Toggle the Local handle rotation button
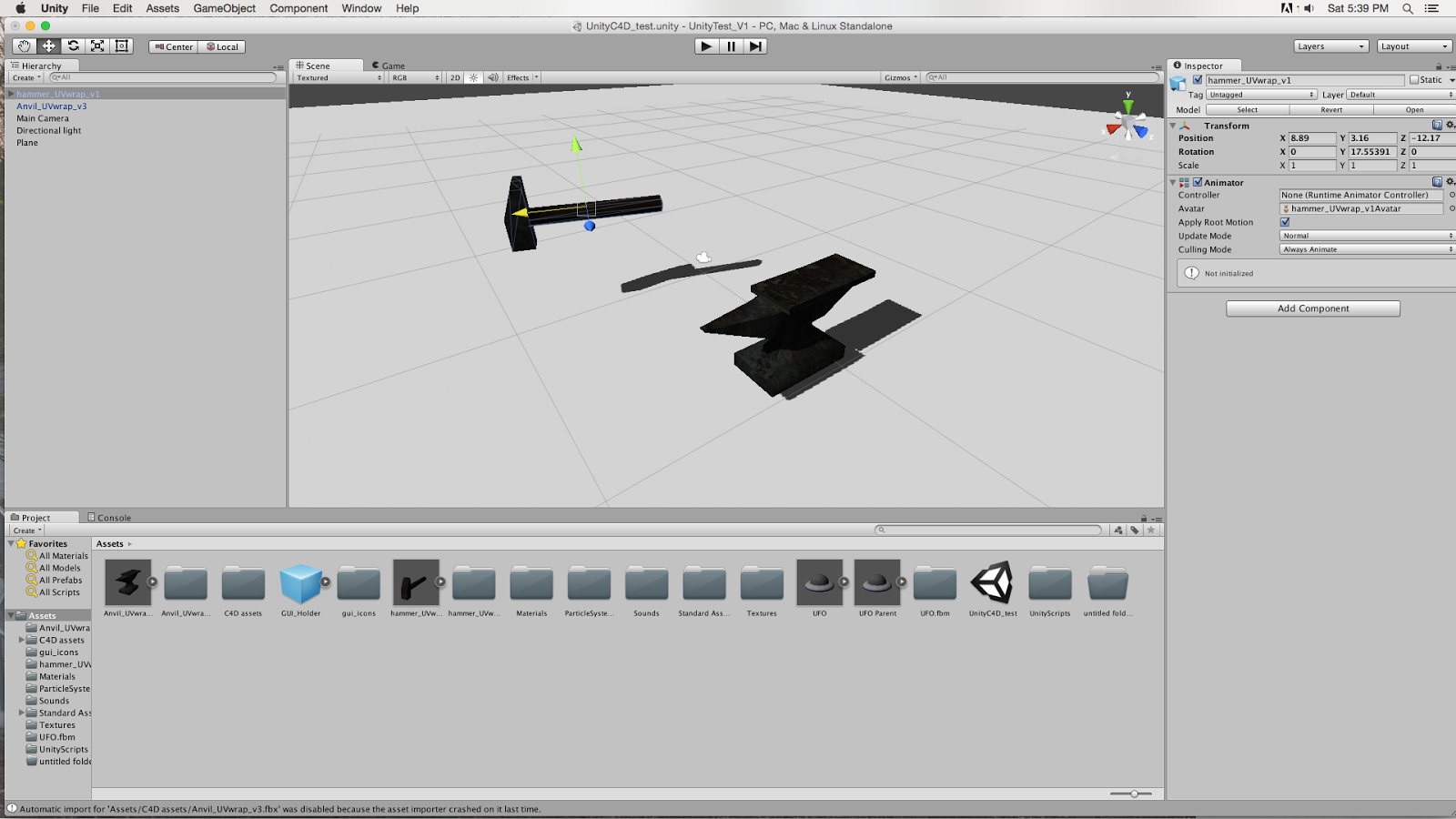The width and height of the screenshot is (1456, 819). tap(222, 46)
